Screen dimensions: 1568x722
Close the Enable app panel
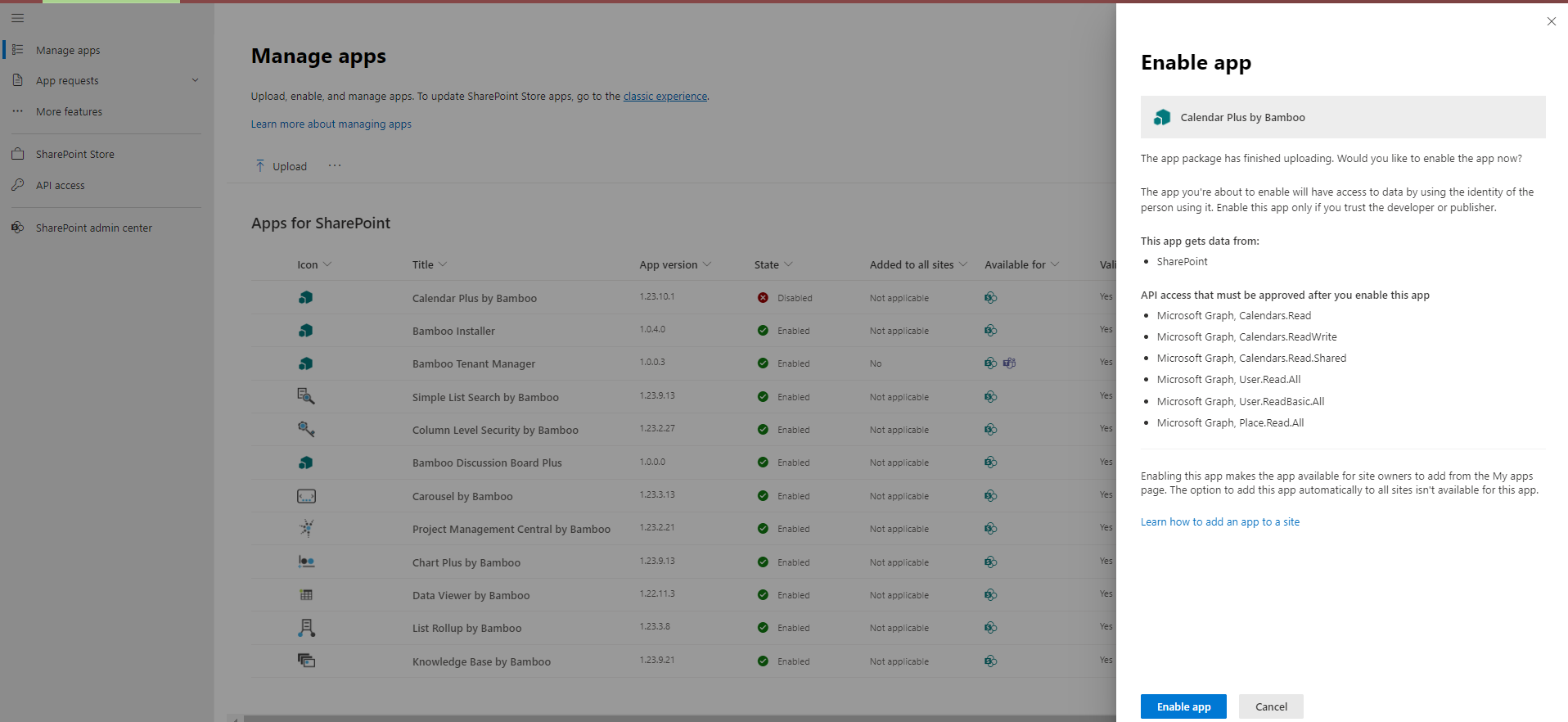1551,21
